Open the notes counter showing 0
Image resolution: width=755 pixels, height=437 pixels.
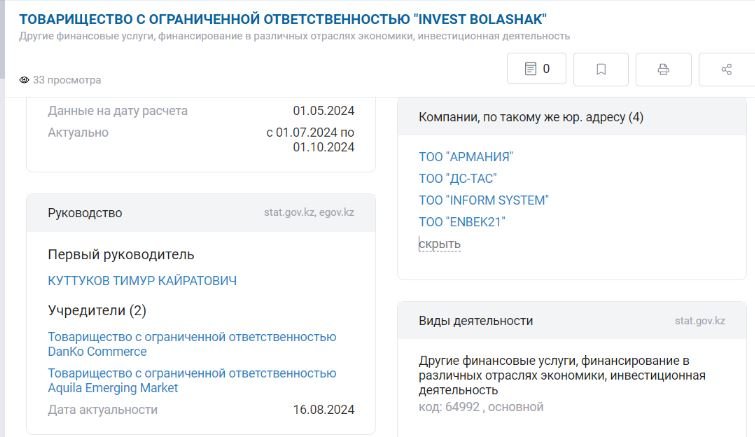[x=536, y=69]
